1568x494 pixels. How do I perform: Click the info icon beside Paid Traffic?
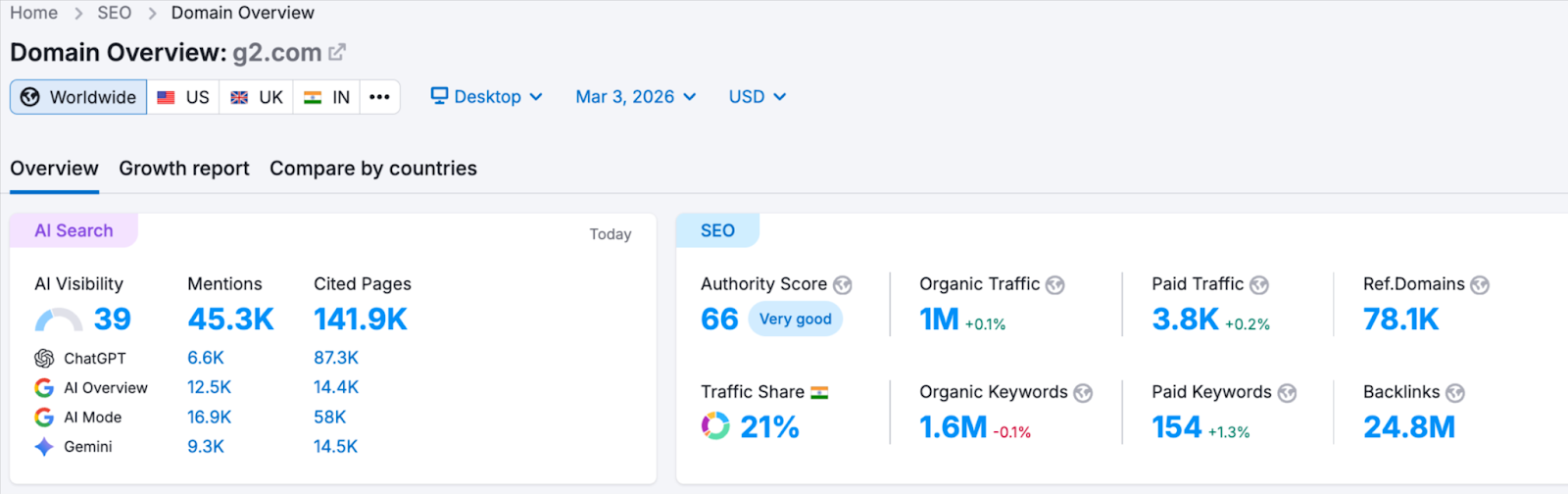[1259, 285]
